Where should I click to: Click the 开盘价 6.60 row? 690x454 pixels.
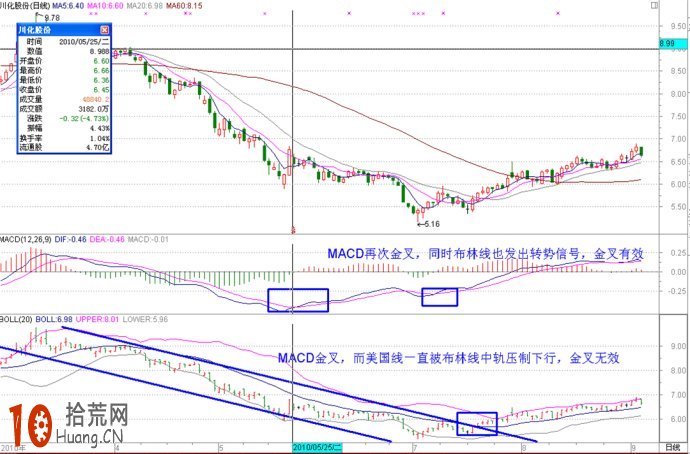[64, 61]
